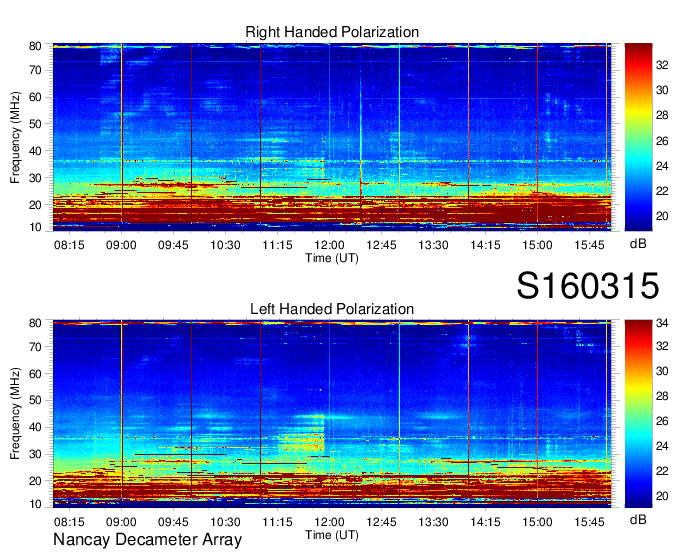Click the Left Handed Polarization title
This screenshot has height=552, width=680.
pos(332,309)
